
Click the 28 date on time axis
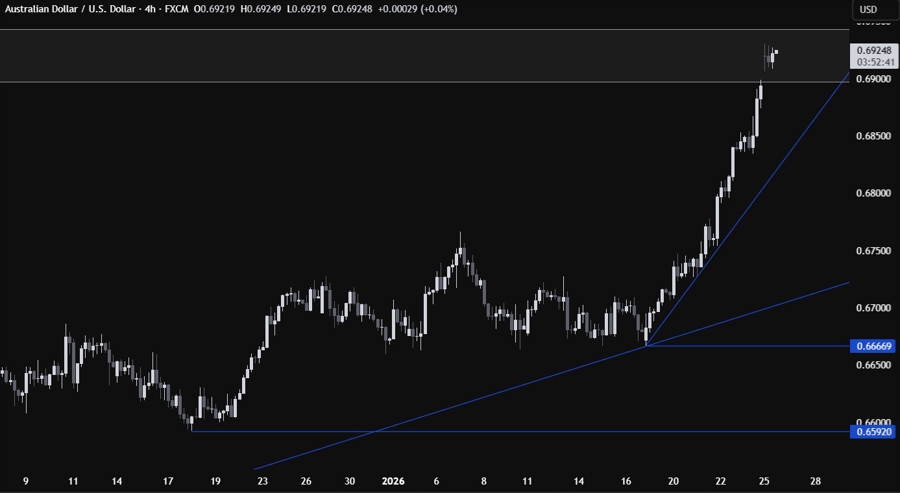pos(815,481)
